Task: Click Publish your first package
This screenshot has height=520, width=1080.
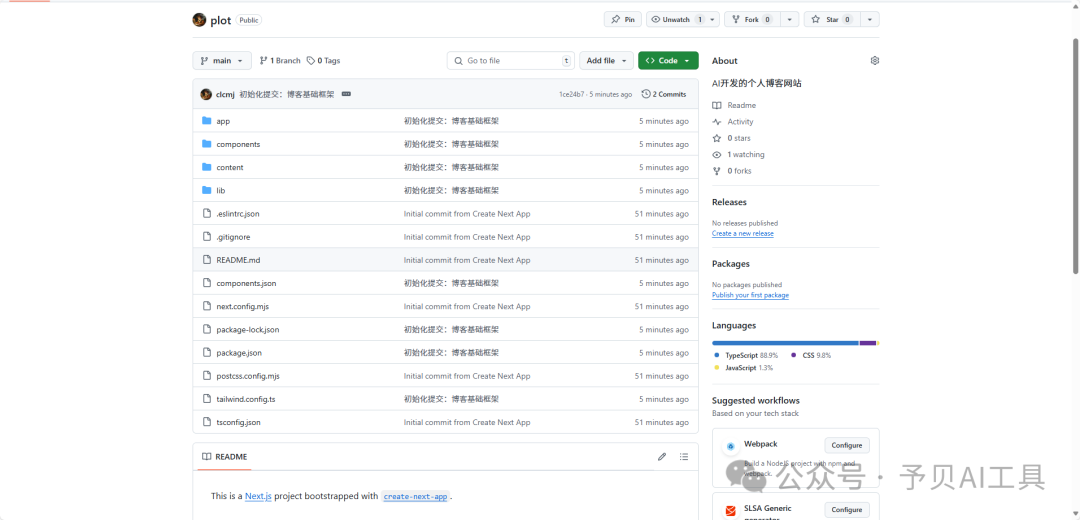Action: pos(750,295)
